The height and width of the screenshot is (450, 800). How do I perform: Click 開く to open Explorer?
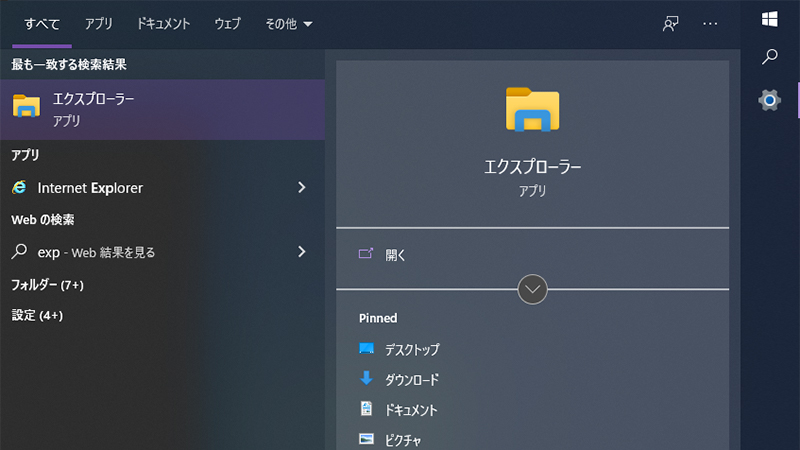(395, 255)
